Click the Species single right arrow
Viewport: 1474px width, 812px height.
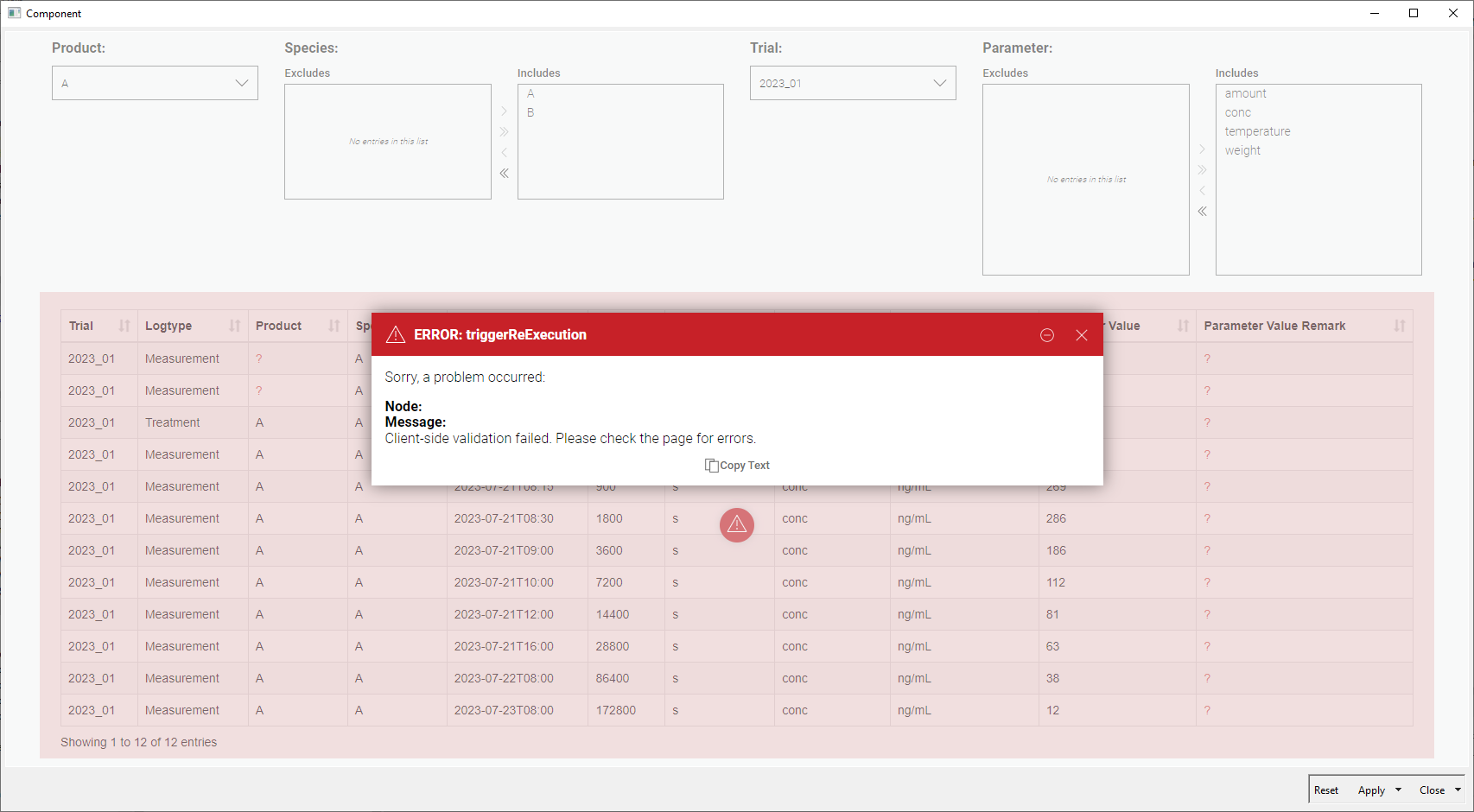point(504,111)
